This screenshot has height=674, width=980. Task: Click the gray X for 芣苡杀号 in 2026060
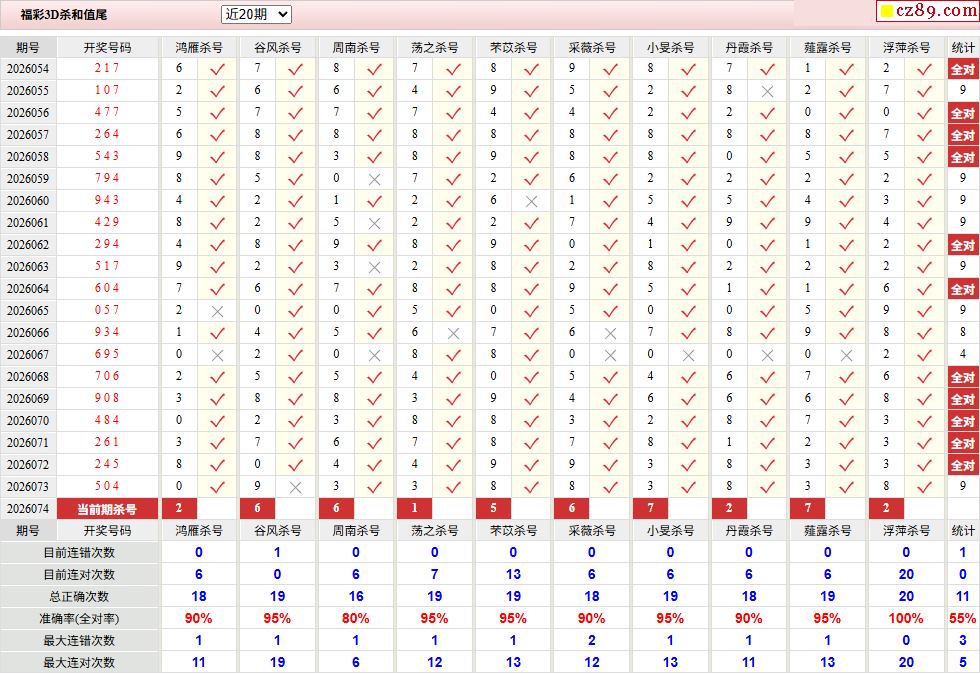pos(531,201)
